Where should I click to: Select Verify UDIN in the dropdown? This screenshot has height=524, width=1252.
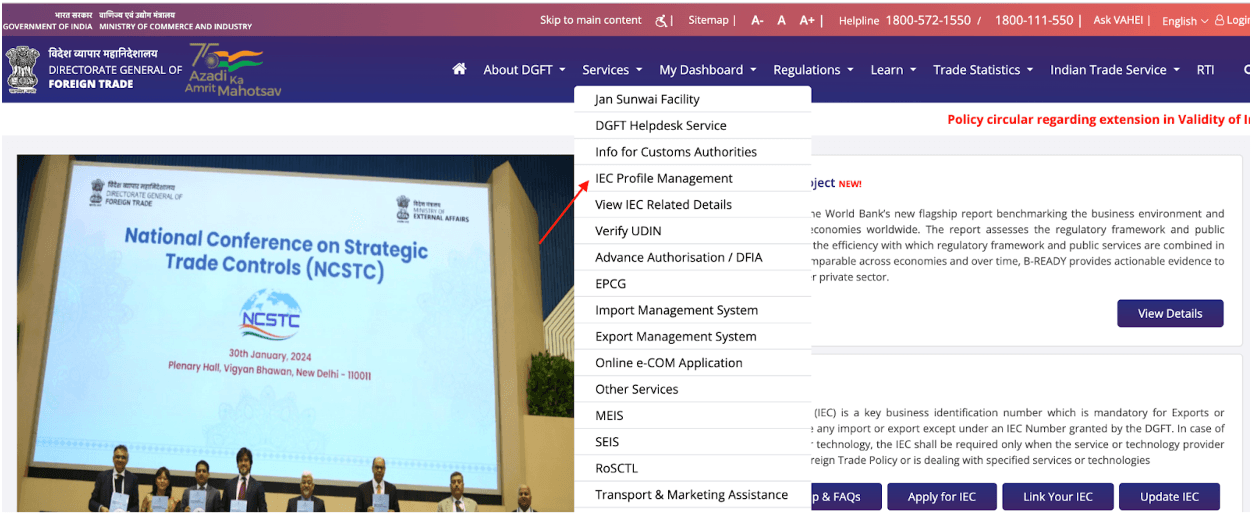[x=628, y=231]
